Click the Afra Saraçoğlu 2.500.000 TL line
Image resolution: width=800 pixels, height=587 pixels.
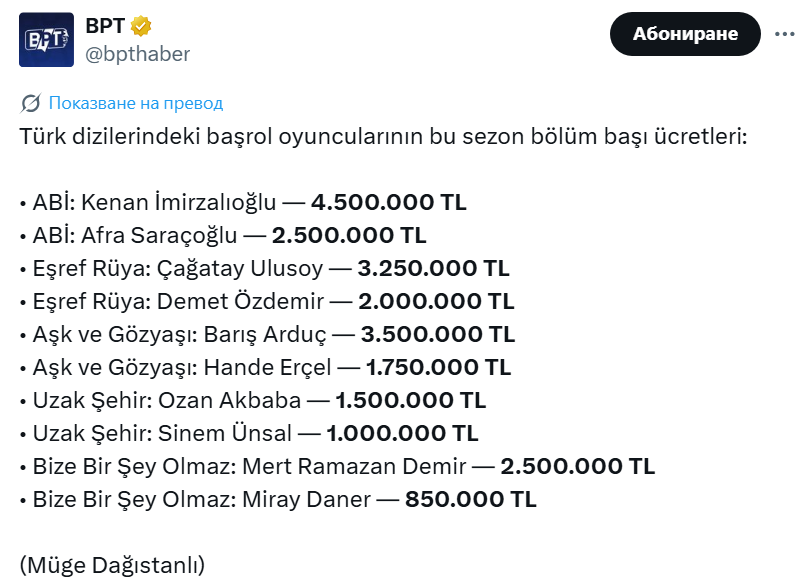[x=223, y=236]
